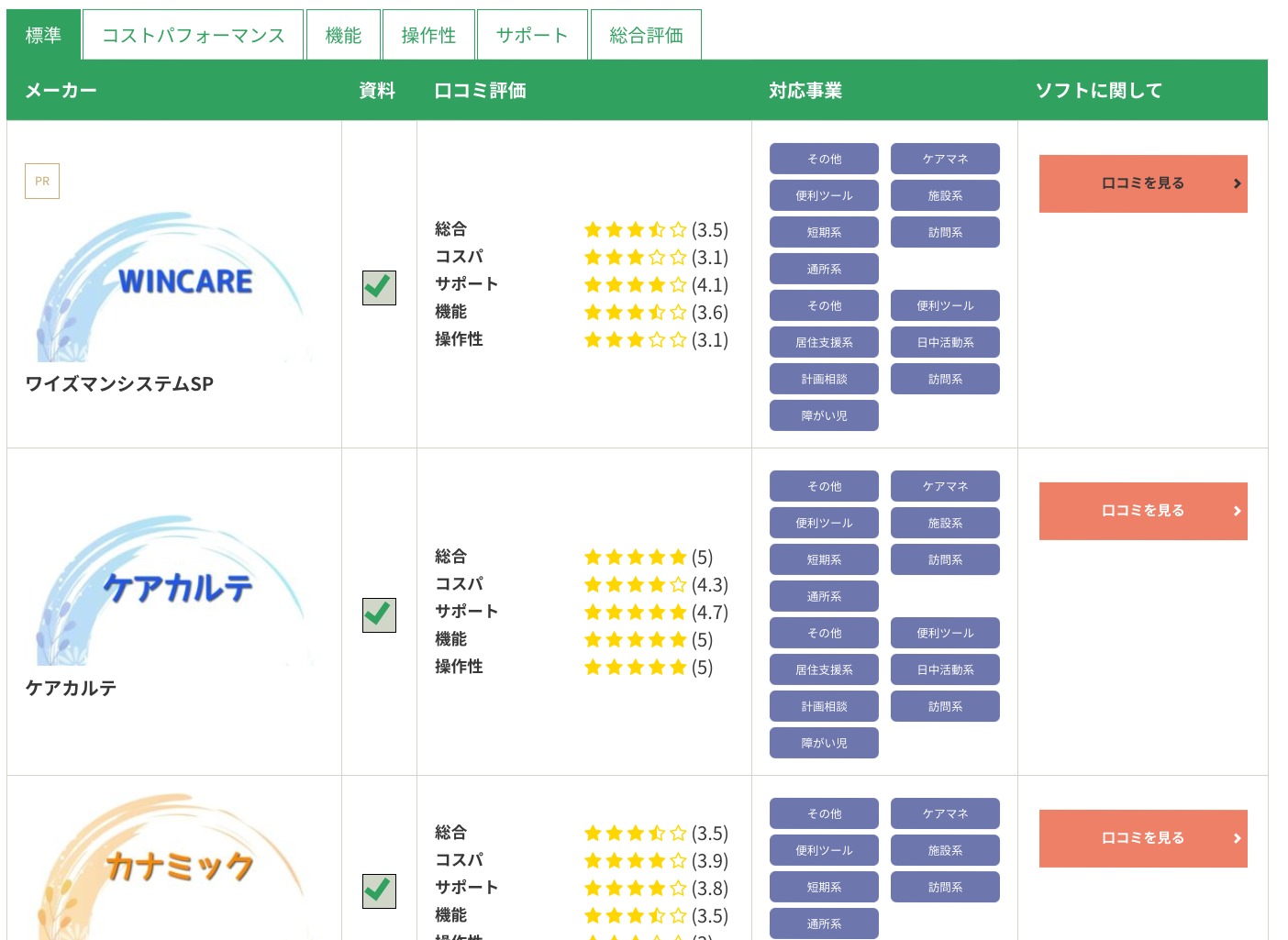Click the WINCARE logo image
The image size is (1288, 940).
click(174, 287)
